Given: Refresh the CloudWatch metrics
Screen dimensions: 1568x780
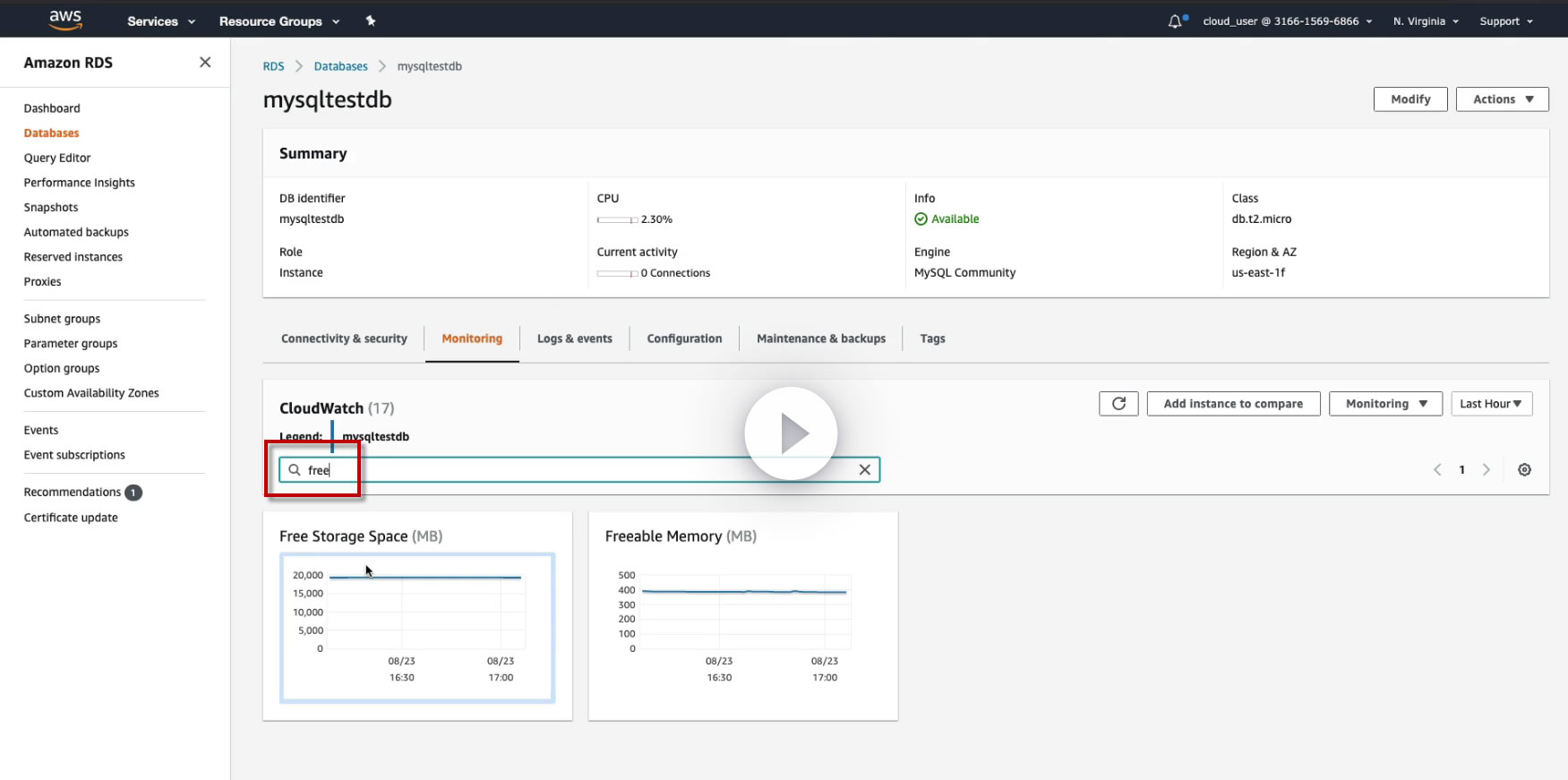Looking at the screenshot, I should [x=1118, y=404].
